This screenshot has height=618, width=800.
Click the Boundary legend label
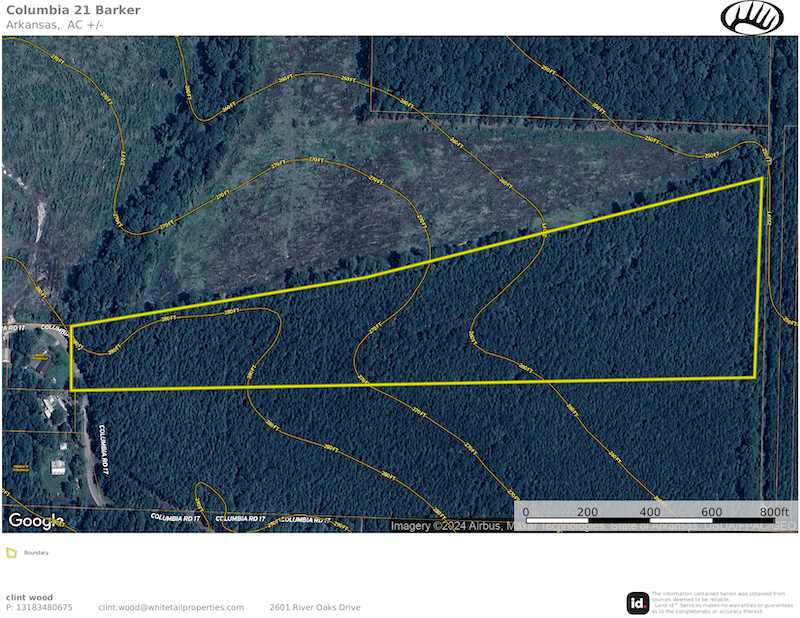(36, 552)
